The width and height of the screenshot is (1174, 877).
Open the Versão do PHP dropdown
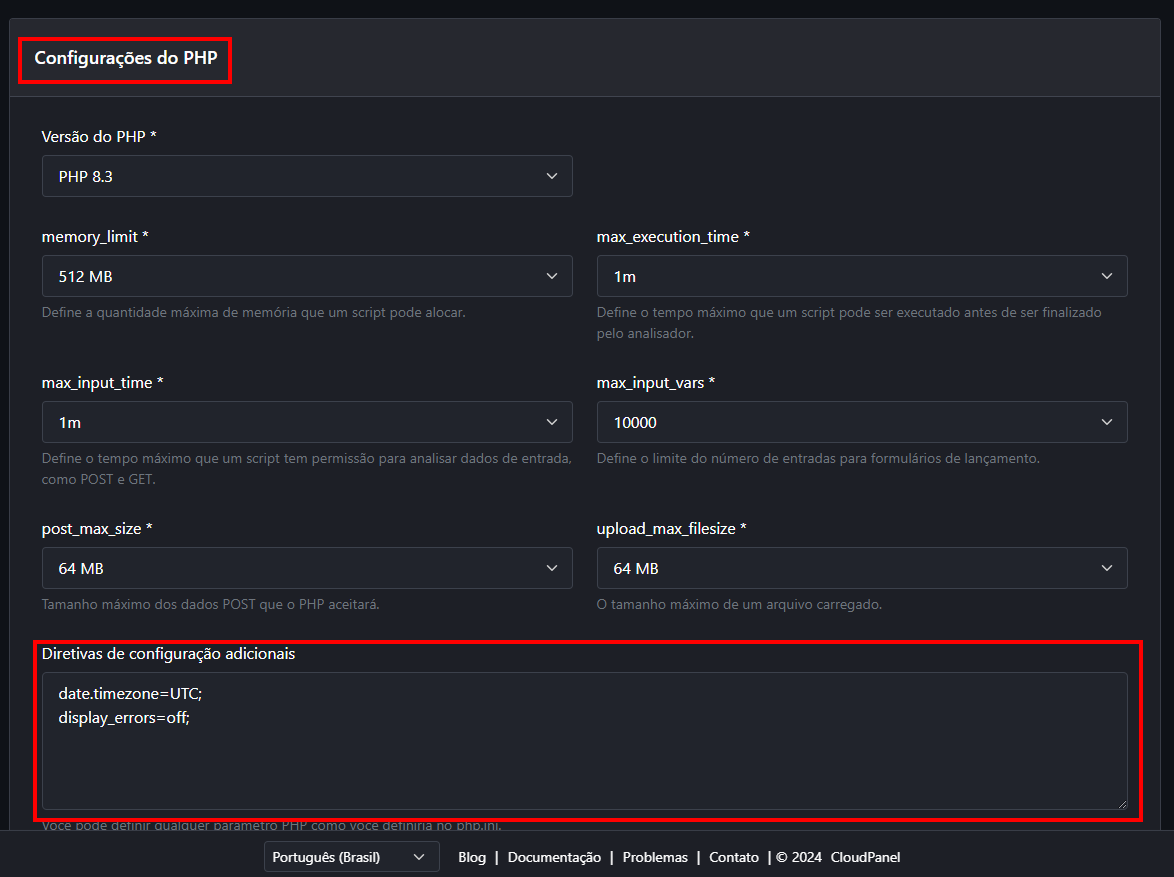[x=307, y=176]
